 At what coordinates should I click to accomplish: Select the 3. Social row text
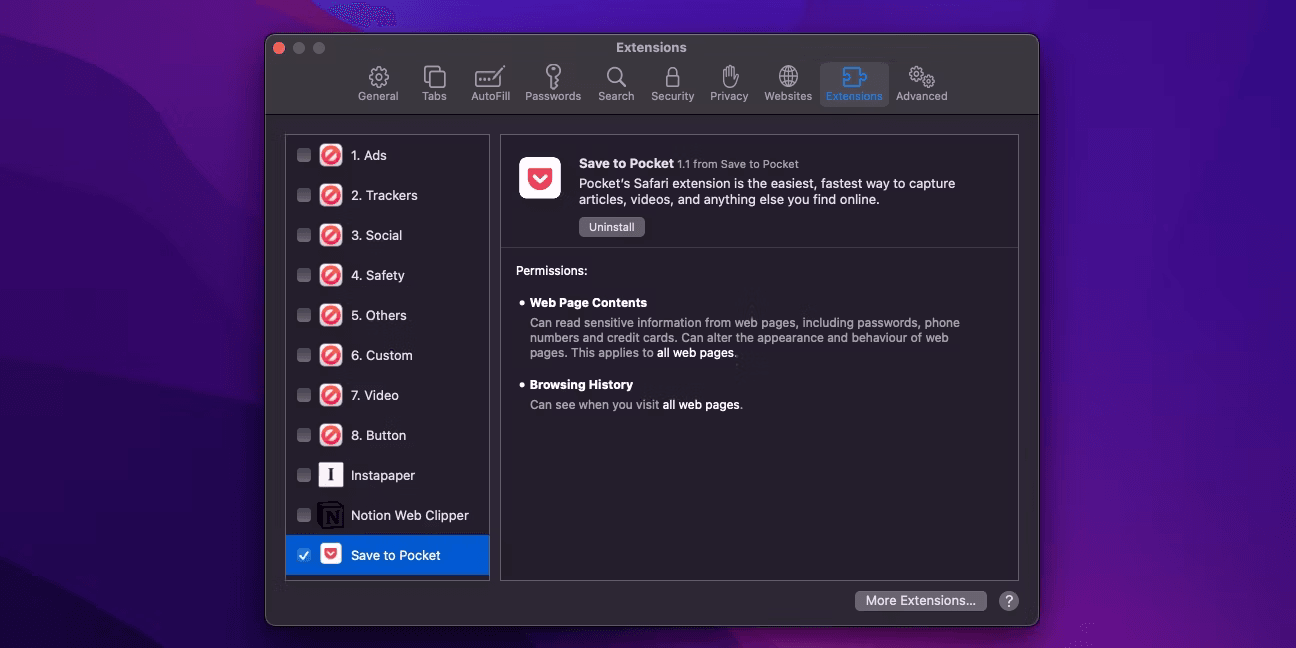coord(376,235)
